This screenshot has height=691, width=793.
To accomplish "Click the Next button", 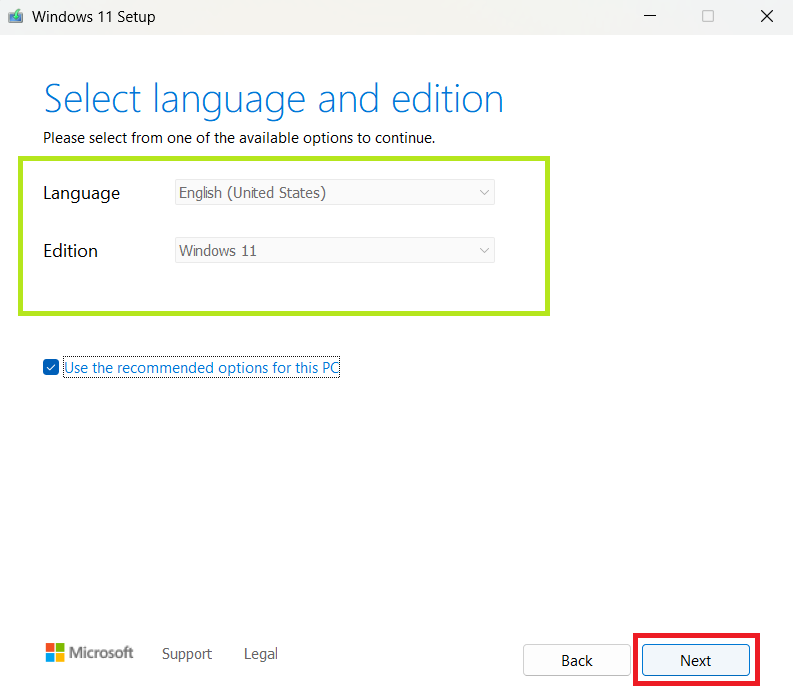I will [695, 660].
